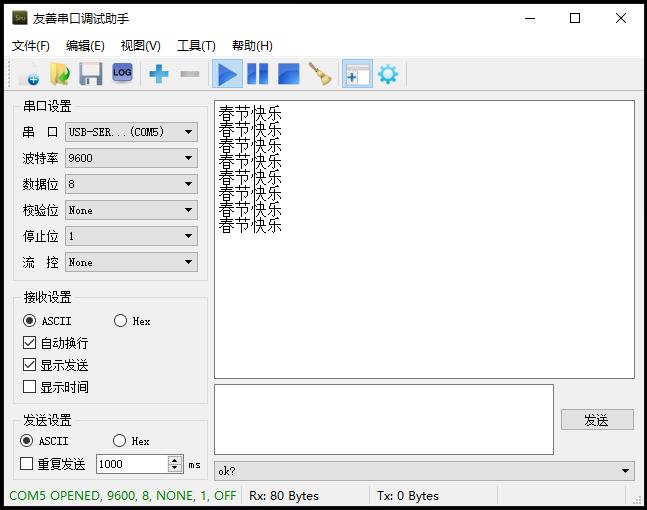Decrease repeat interval with down arrow

click(175, 468)
